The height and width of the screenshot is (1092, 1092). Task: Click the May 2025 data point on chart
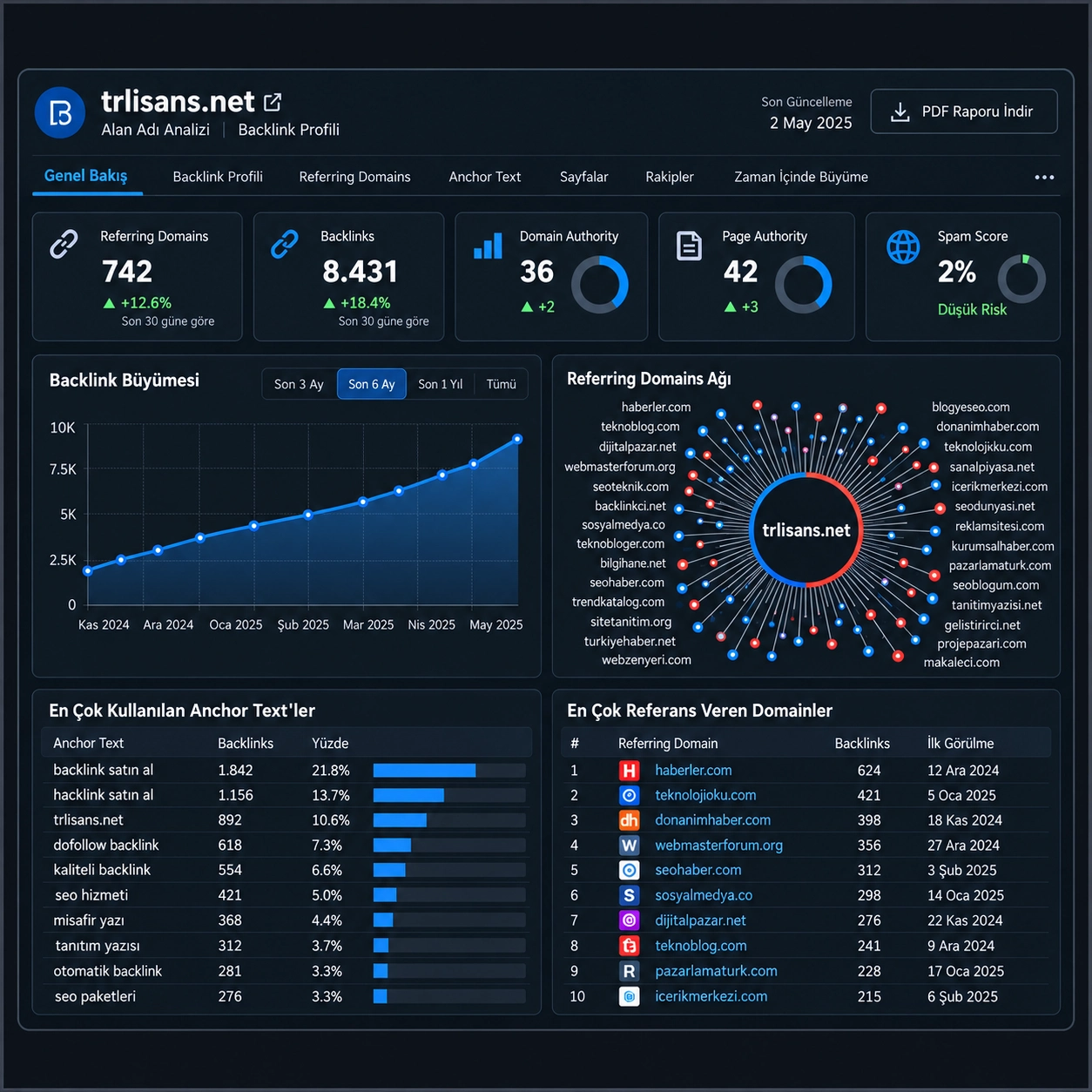pyautogui.click(x=517, y=439)
